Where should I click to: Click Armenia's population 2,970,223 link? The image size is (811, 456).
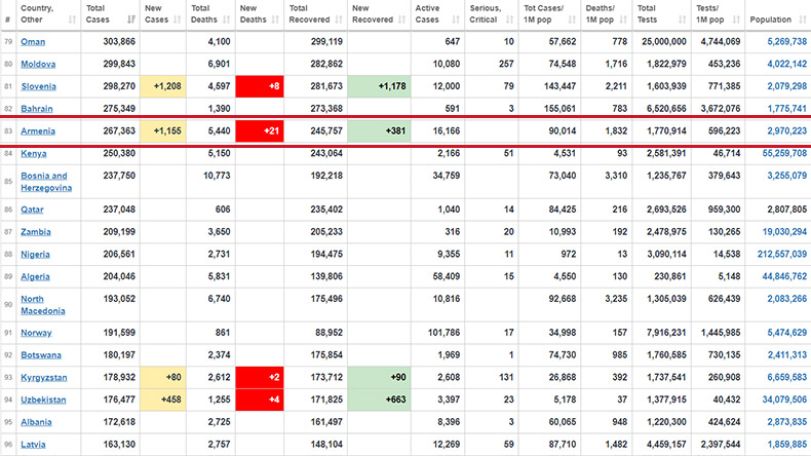point(787,131)
